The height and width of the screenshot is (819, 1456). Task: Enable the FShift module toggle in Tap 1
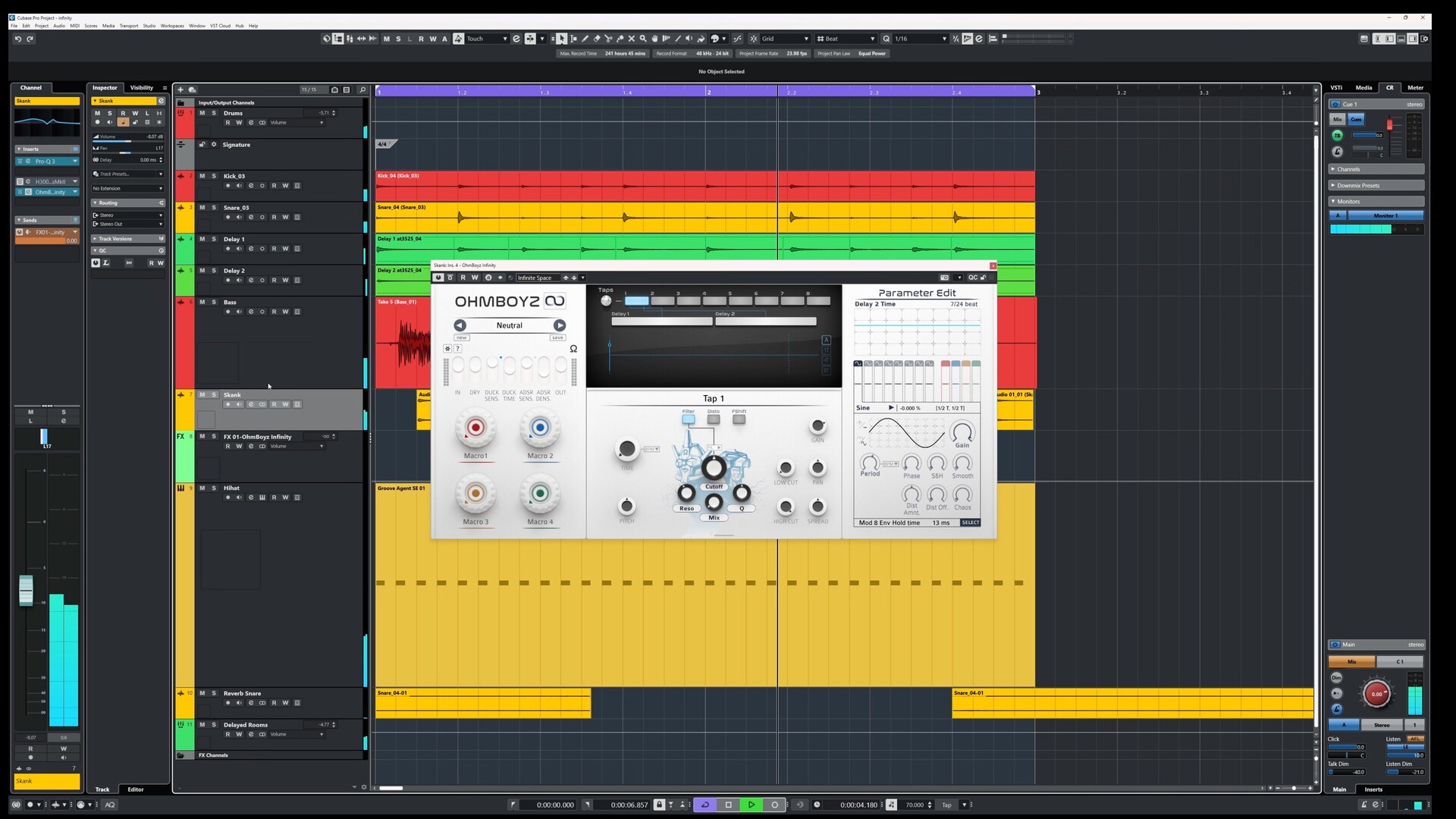click(739, 419)
